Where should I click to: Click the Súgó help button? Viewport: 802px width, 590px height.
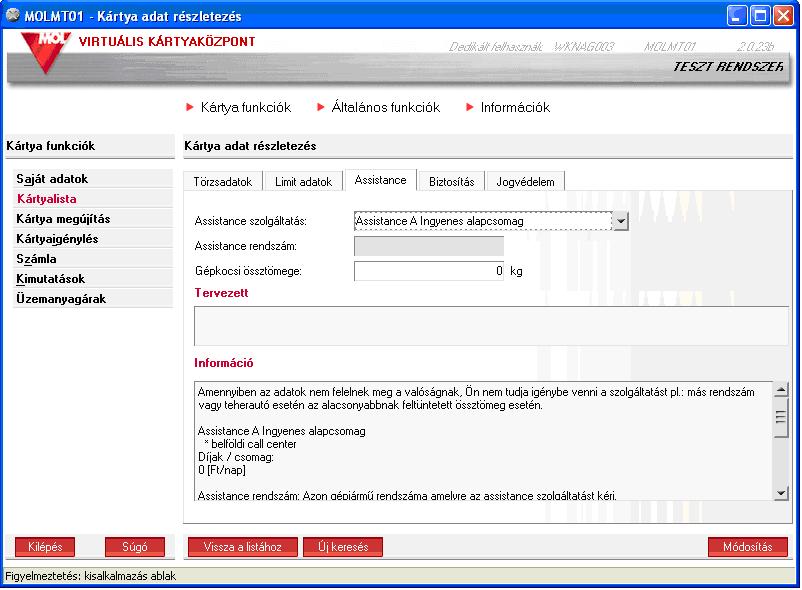click(x=135, y=547)
